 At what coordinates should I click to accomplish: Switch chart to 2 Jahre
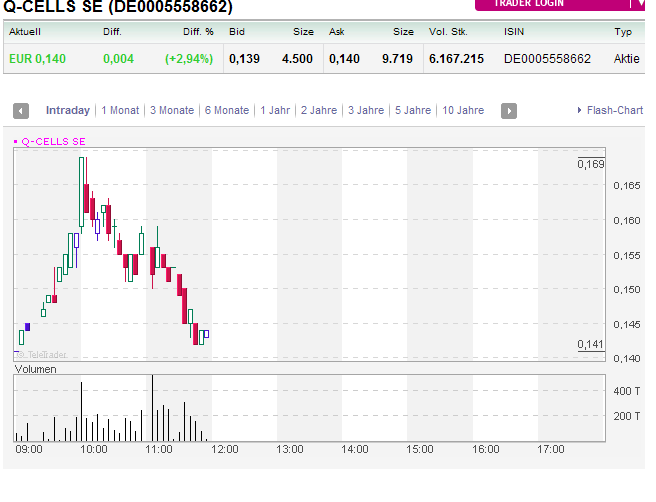[x=319, y=110]
